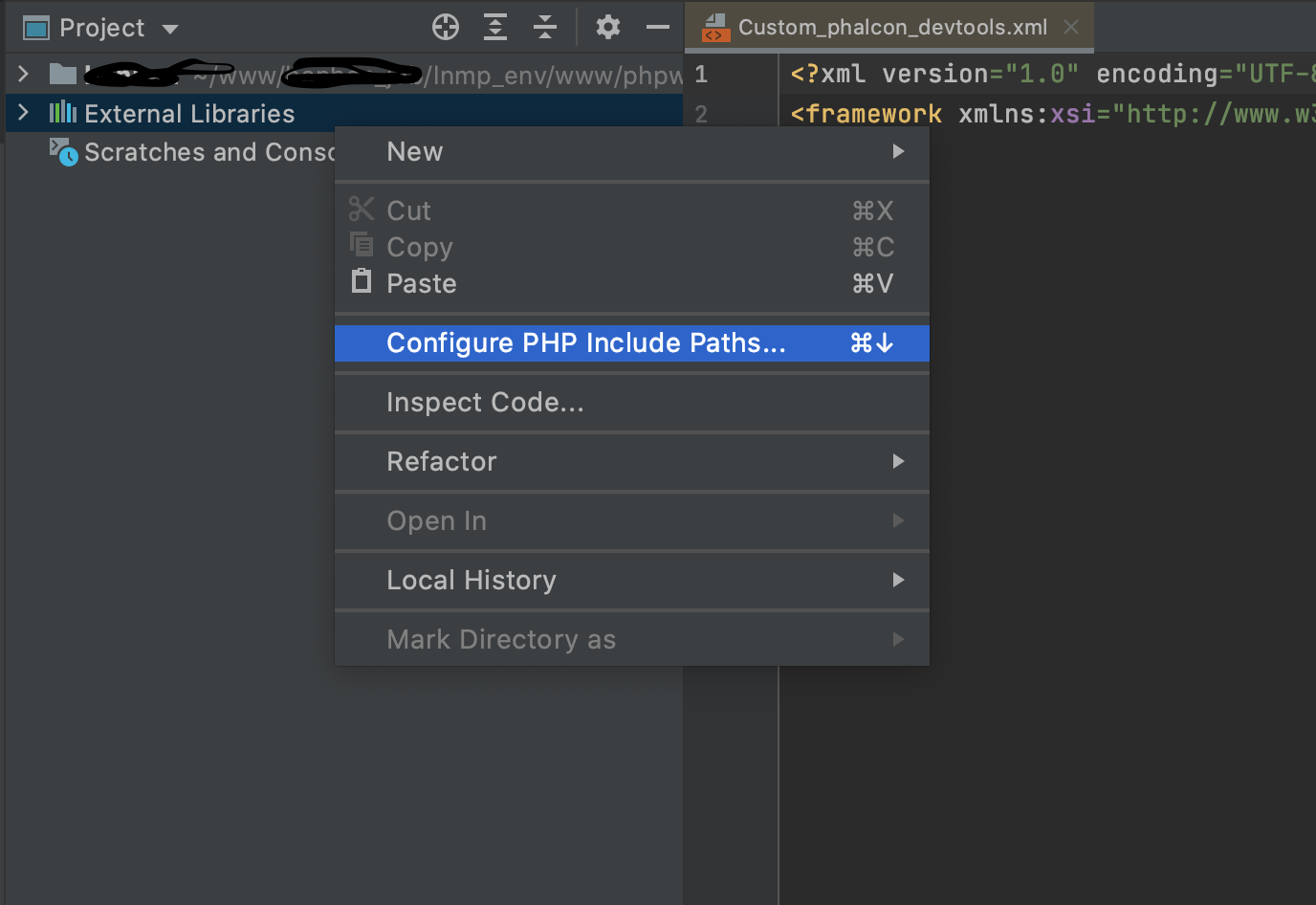Expand the External Libraries tree node

pos(24,113)
